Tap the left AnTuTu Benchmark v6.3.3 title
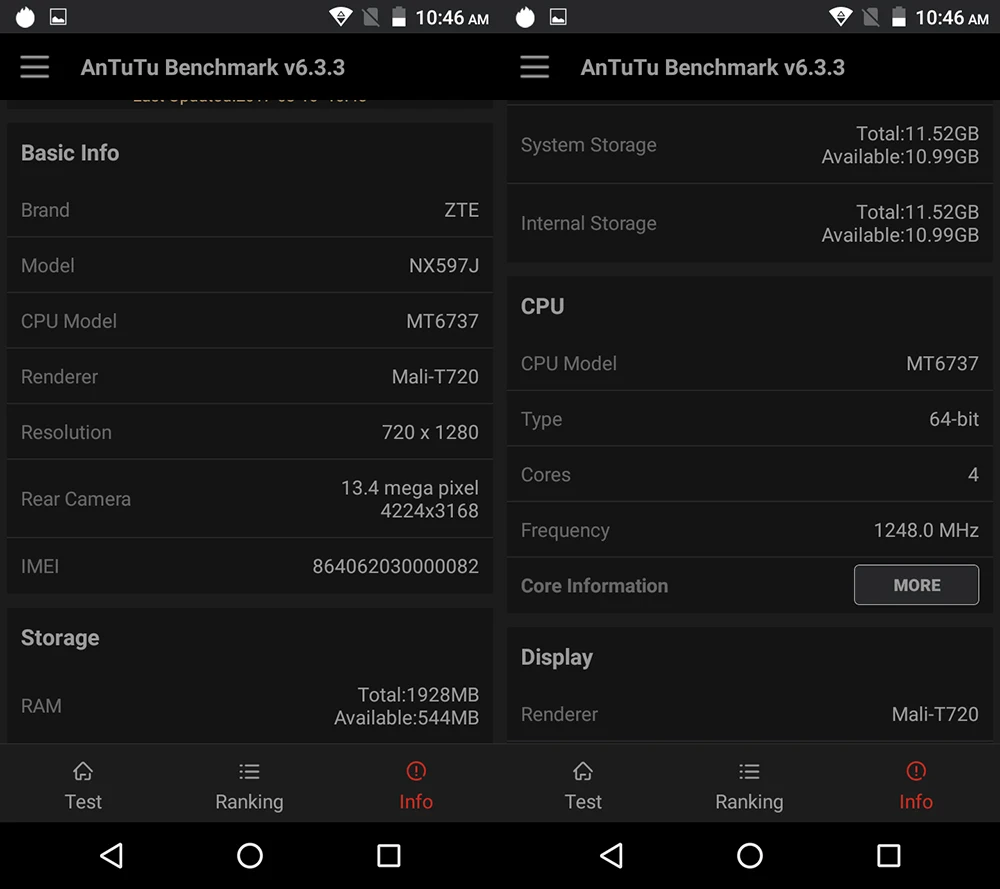The image size is (1000, 889). 212,67
